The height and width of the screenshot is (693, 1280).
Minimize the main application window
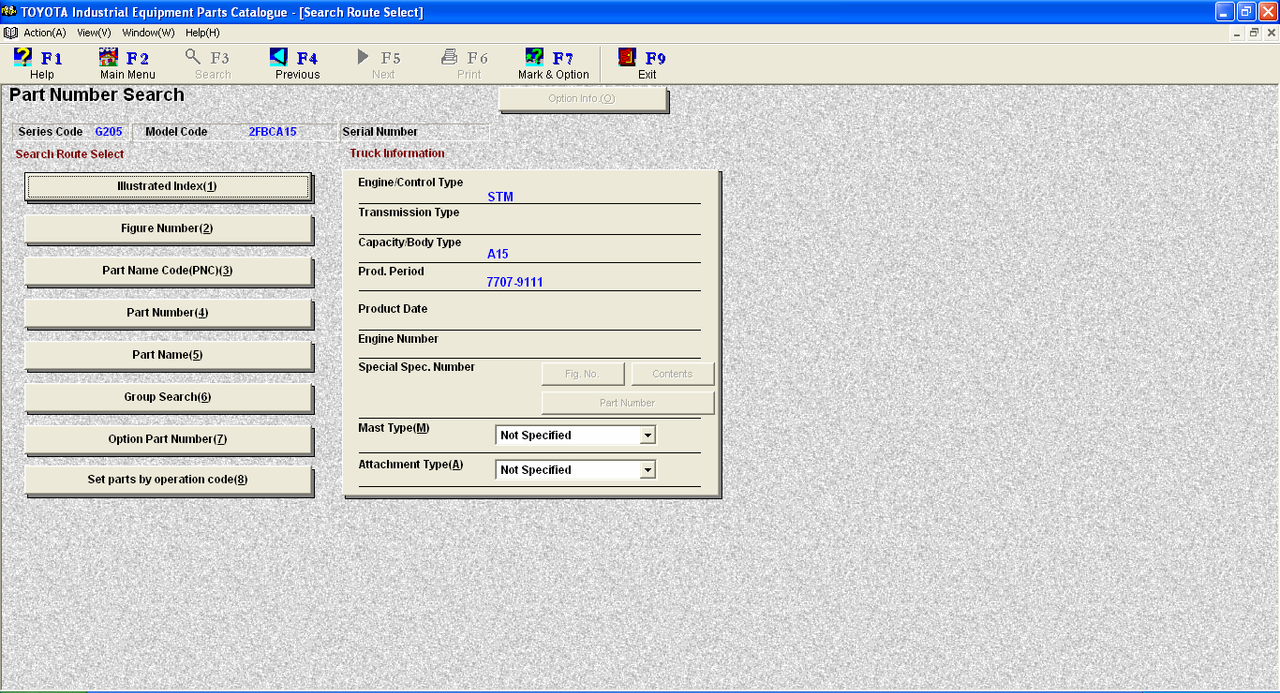point(1225,11)
